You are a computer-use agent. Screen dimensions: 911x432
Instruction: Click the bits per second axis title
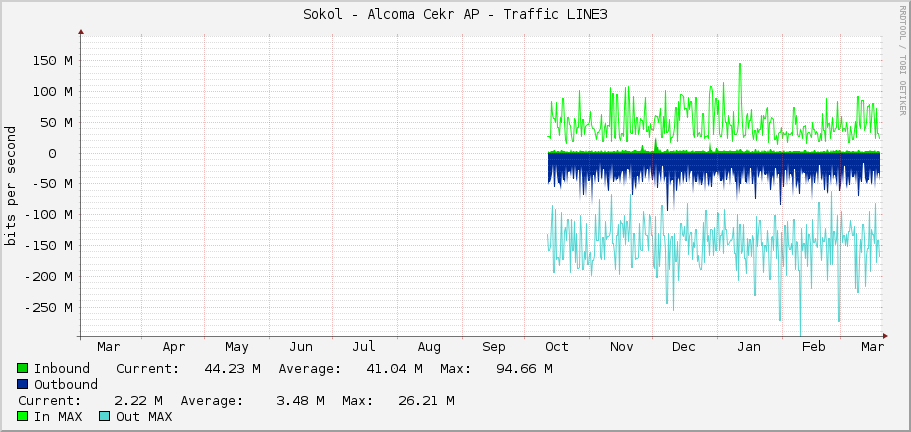point(11,185)
